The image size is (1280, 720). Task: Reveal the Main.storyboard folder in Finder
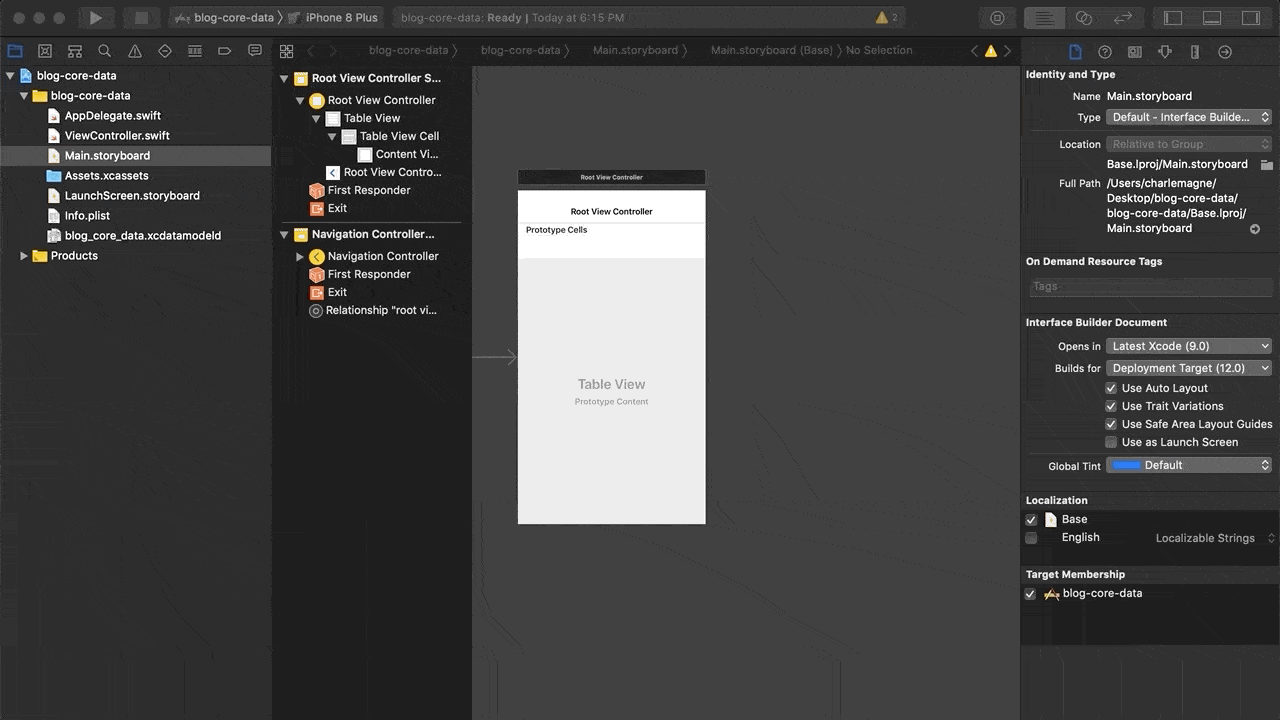pos(1266,164)
